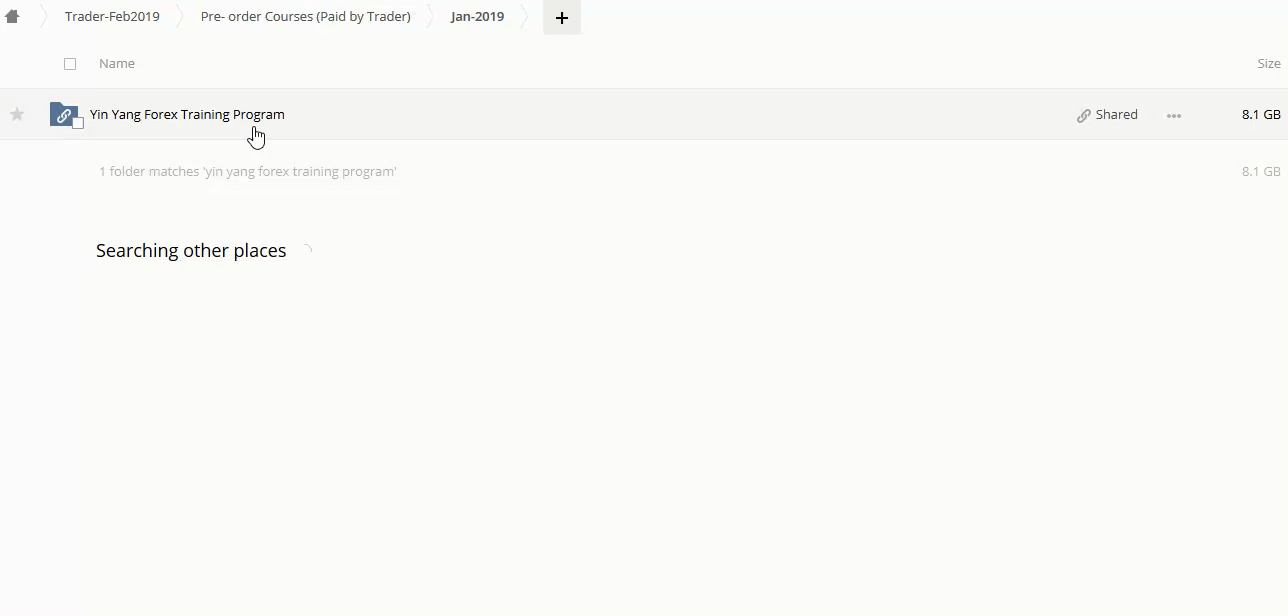
Task: Click the '1 folder matches' summary text
Action: tap(247, 171)
